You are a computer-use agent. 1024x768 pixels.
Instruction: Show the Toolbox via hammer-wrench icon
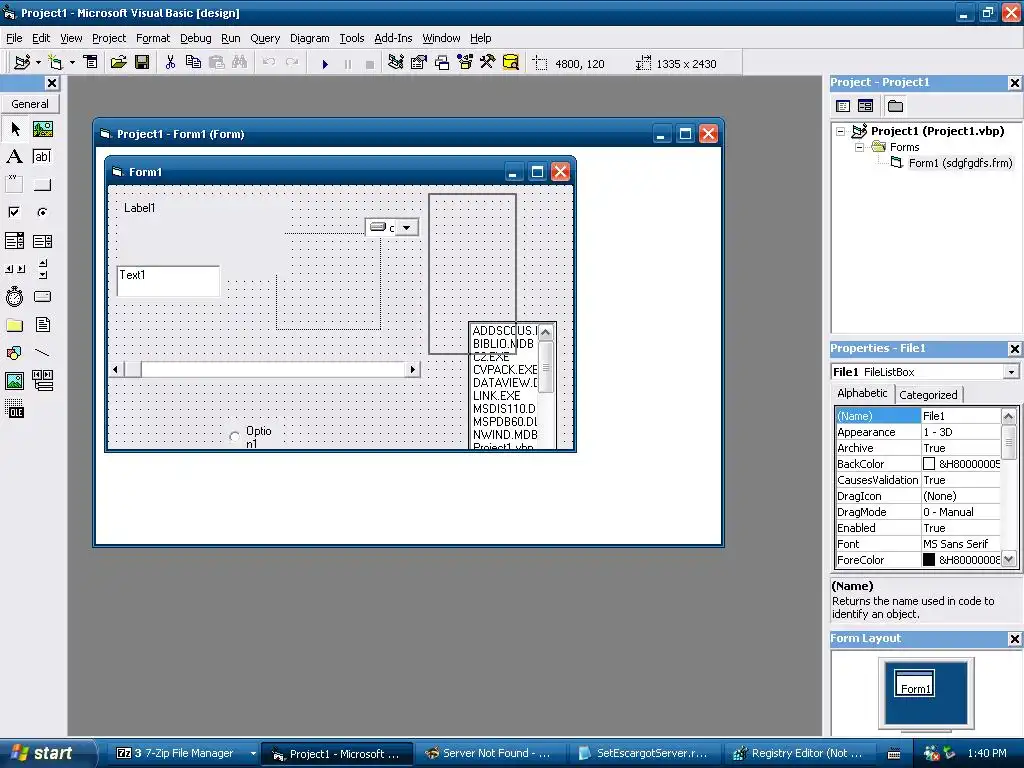click(488, 63)
